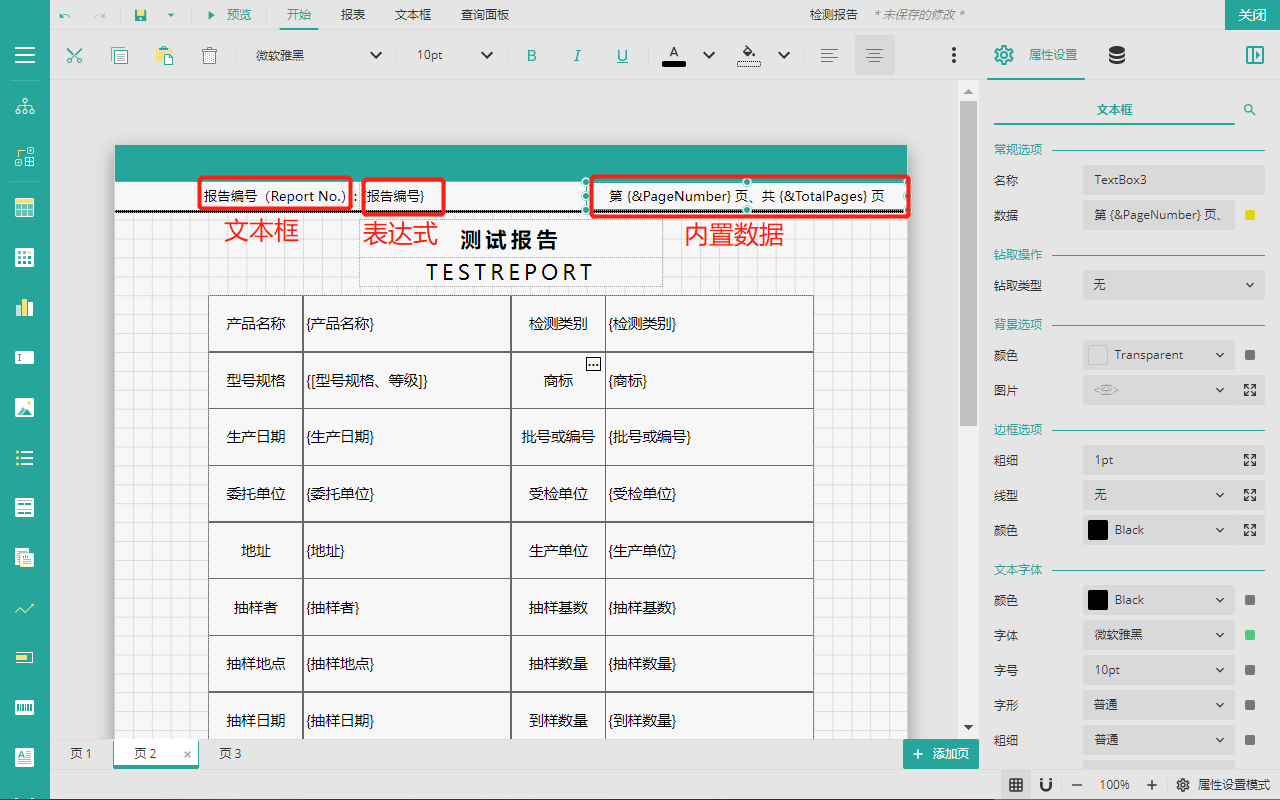Click the black border color swatch
Image resolution: width=1280 pixels, height=800 pixels.
point(1098,530)
